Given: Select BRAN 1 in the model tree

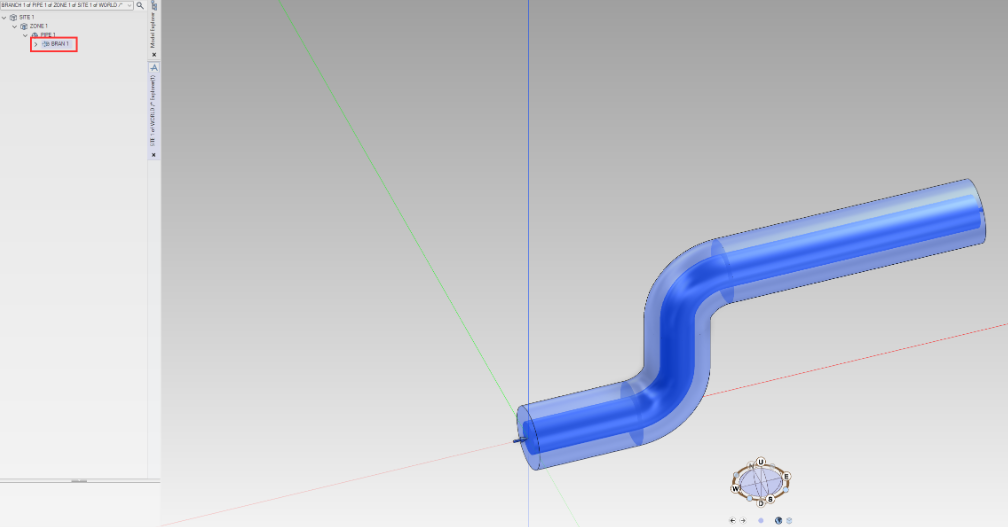Looking at the screenshot, I should click(x=59, y=44).
